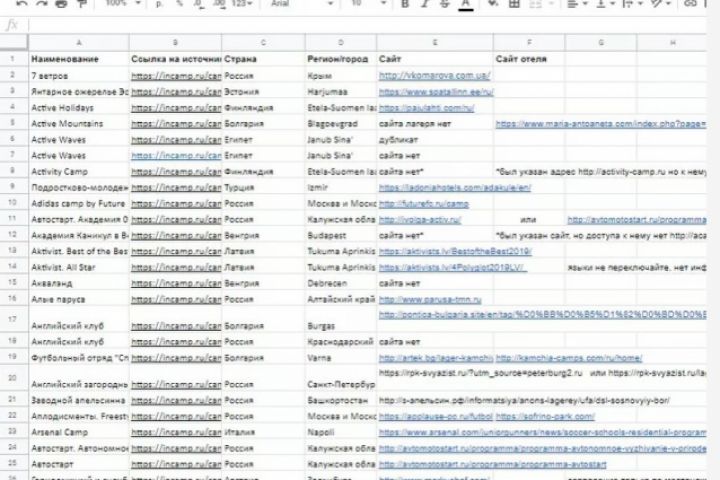720x480 pixels.
Task: Toggle strikethrough formatting
Action: click(x=444, y=4)
